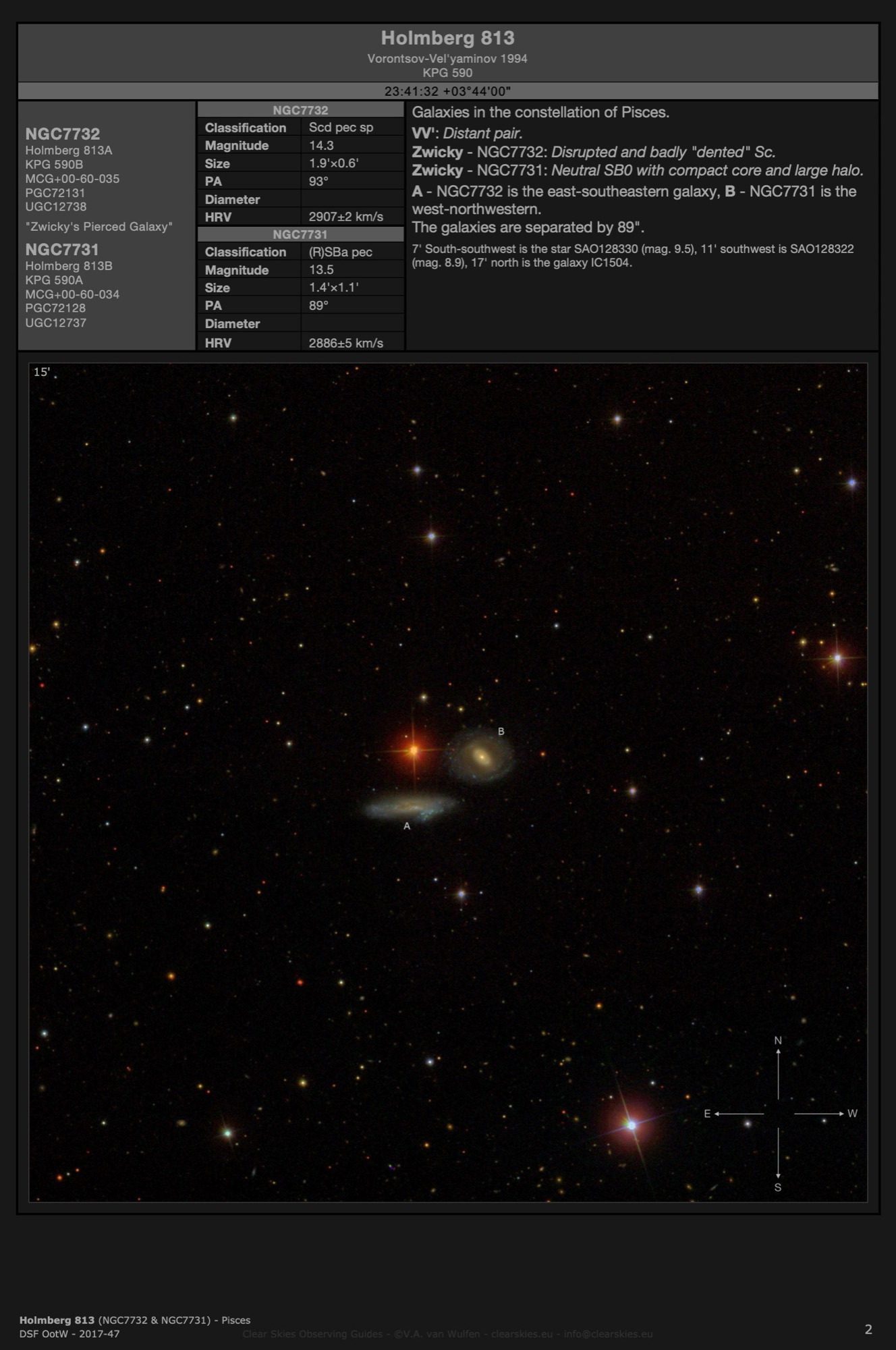Click the south S label on compass

[778, 1187]
